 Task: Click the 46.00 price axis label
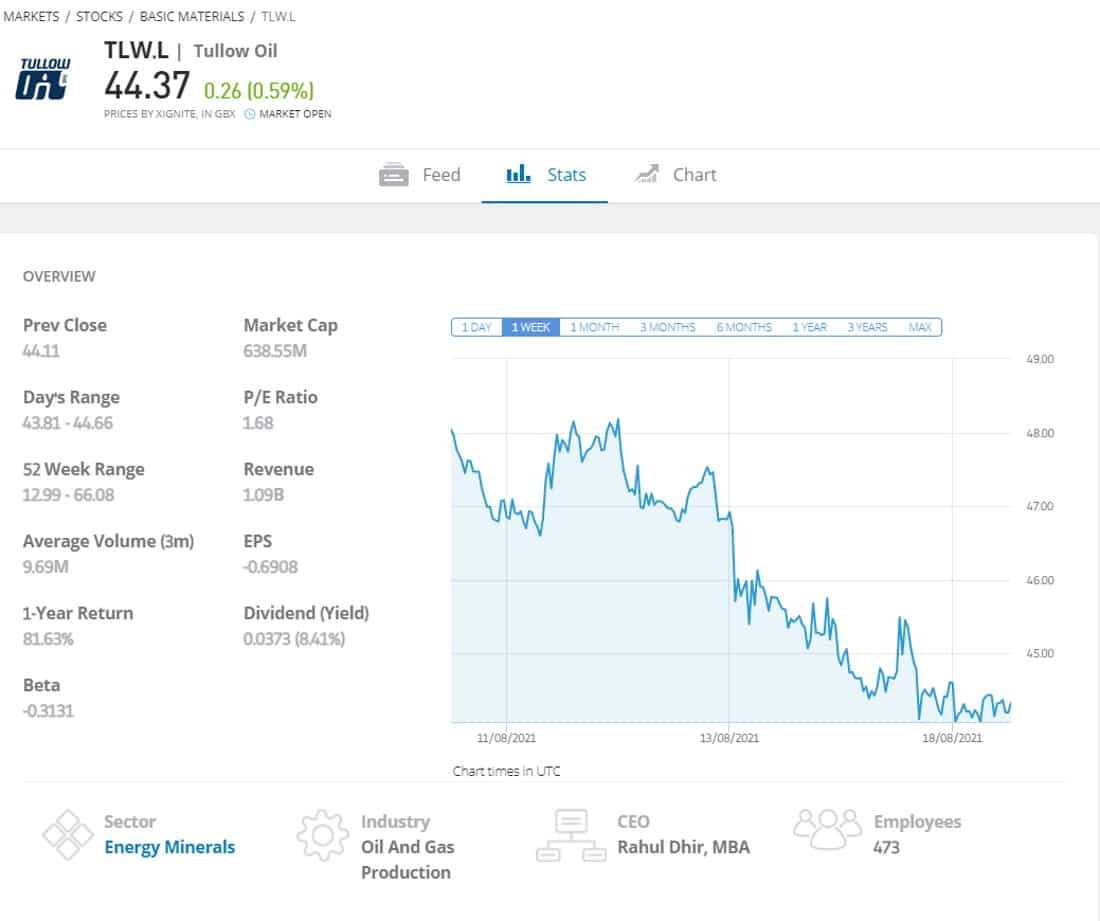tap(1040, 581)
